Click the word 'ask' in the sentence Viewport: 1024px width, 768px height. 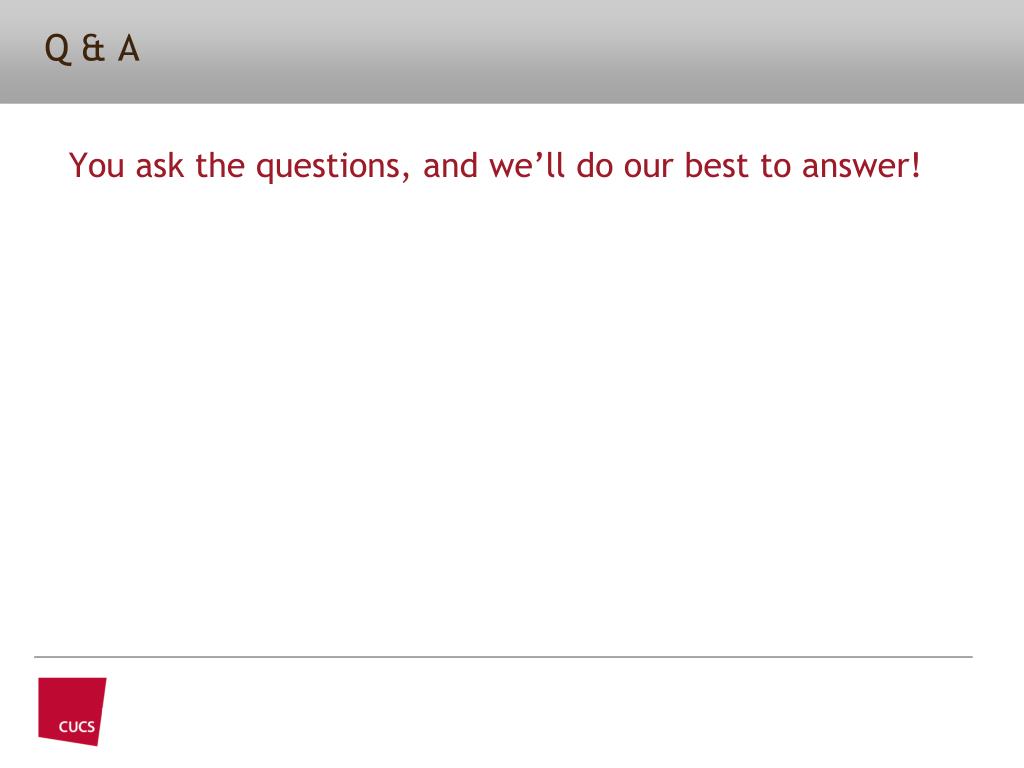point(160,165)
